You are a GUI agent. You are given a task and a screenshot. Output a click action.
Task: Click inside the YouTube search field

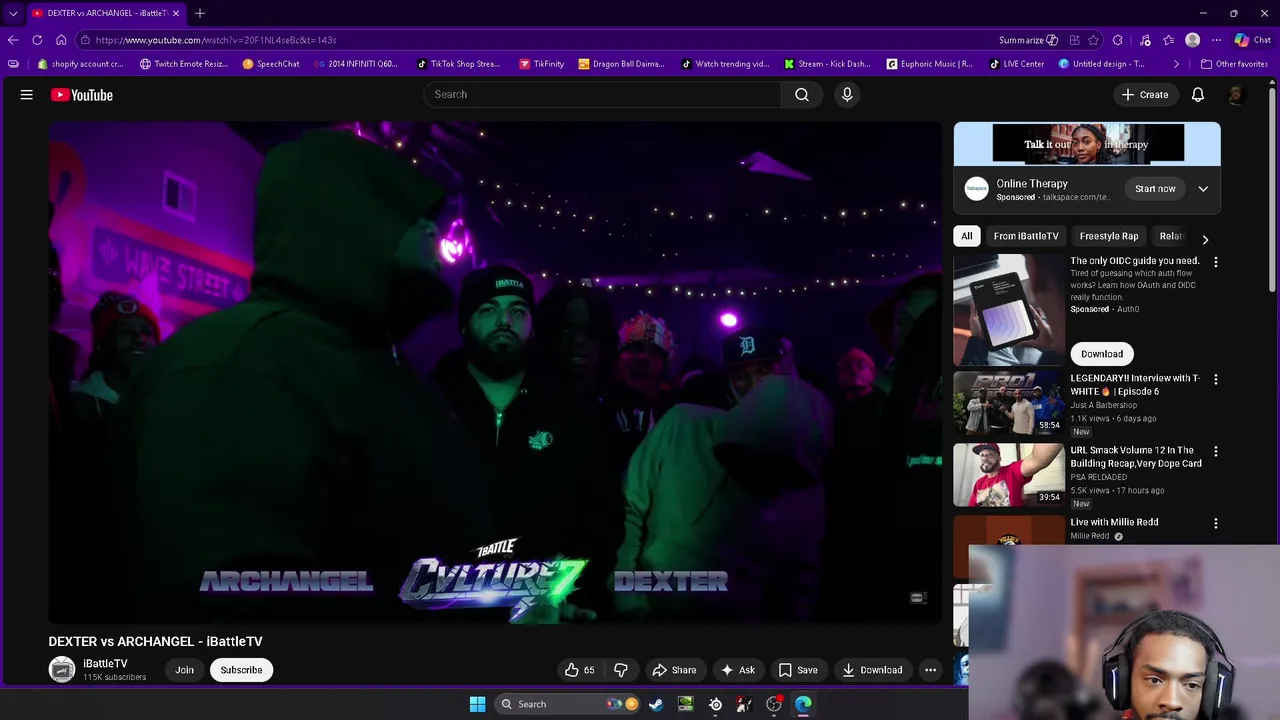tap(603, 94)
